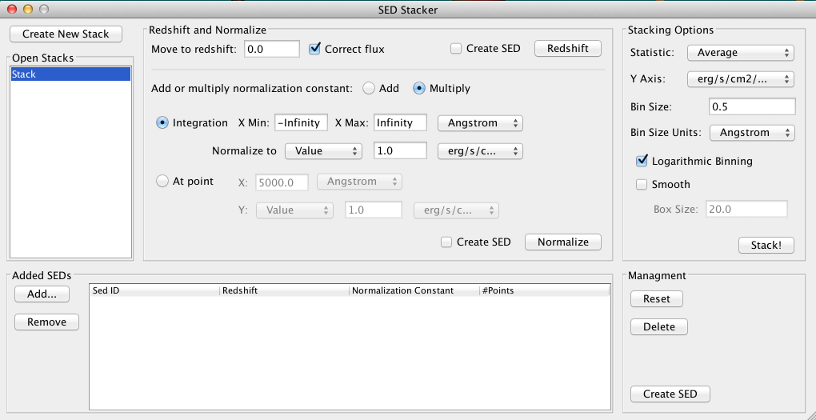The width and height of the screenshot is (816, 420).
Task: Click the At point X 5000.0 field
Action: click(x=283, y=182)
